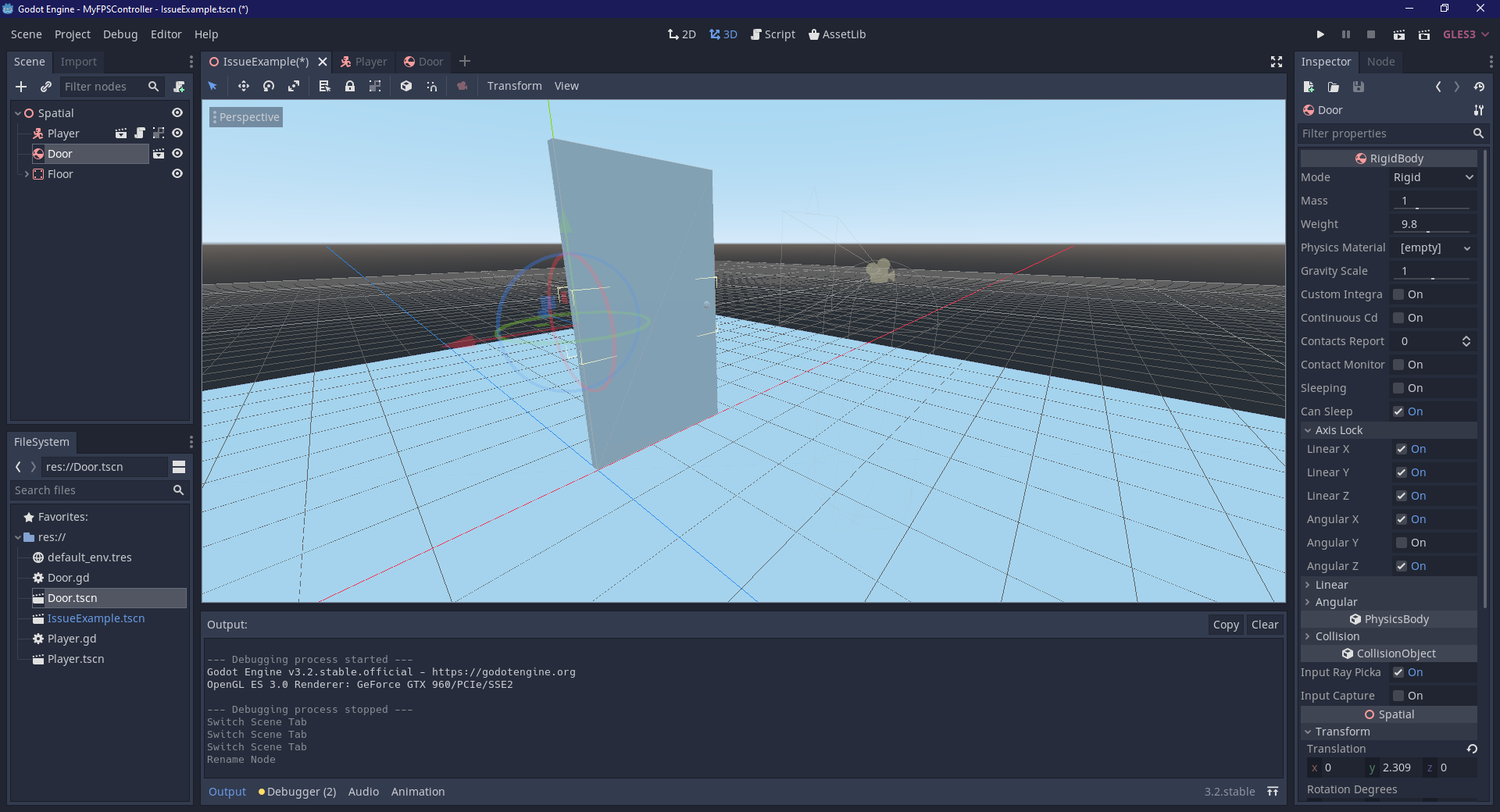The image size is (1500, 812).
Task: Activate the Scale mode tool
Action: (x=294, y=86)
